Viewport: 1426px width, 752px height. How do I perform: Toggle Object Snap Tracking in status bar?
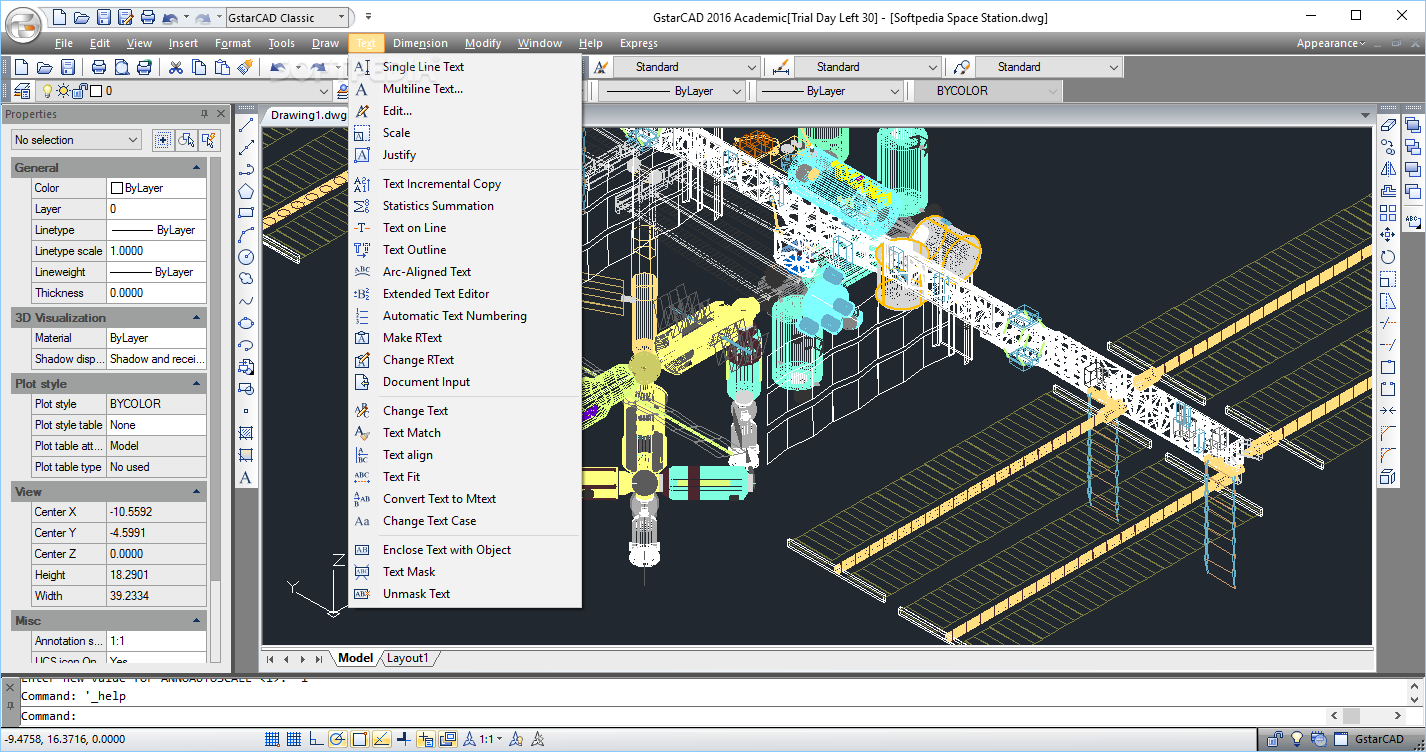[381, 740]
